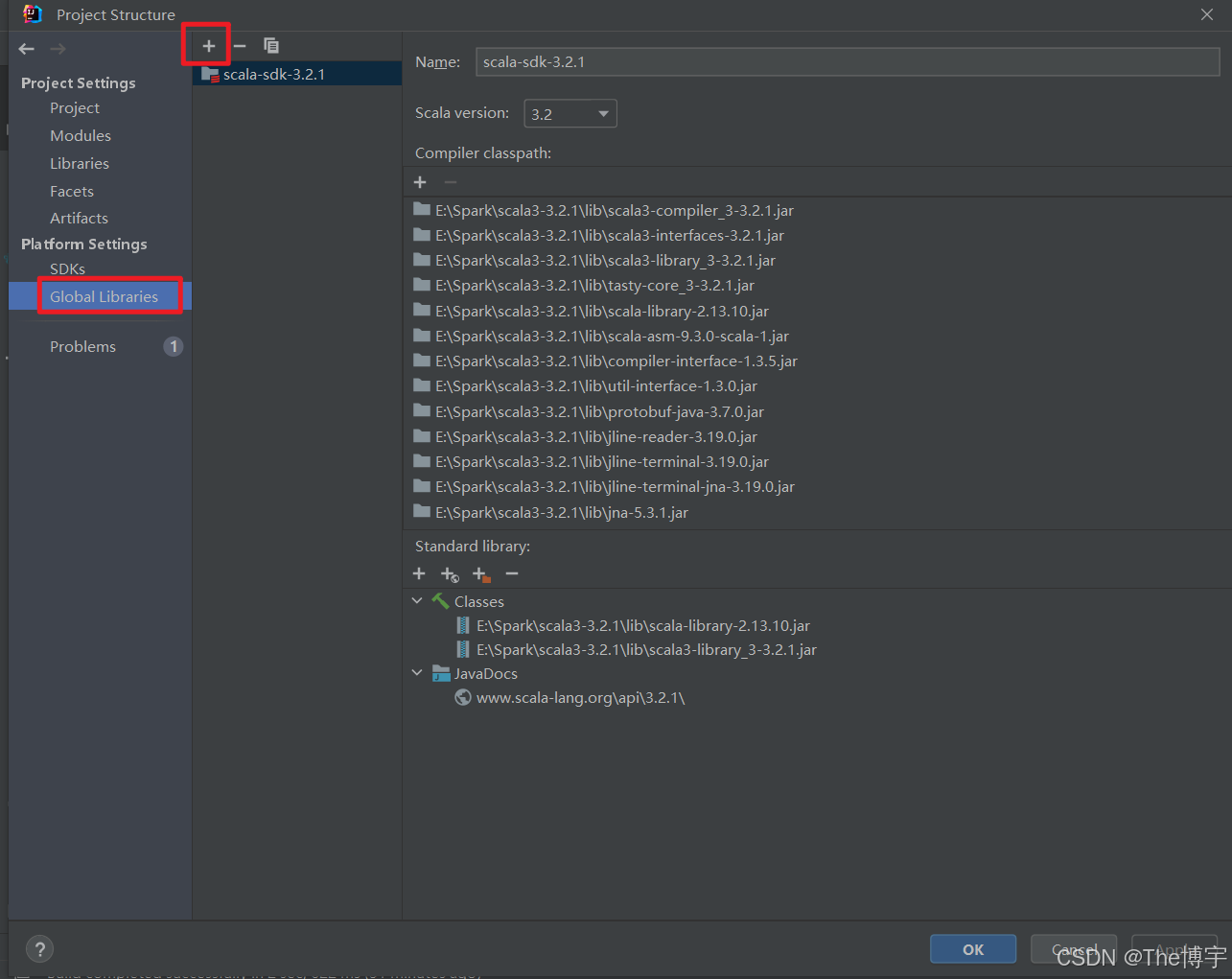
Task: Click the Classes hammer icon
Action: click(440, 601)
